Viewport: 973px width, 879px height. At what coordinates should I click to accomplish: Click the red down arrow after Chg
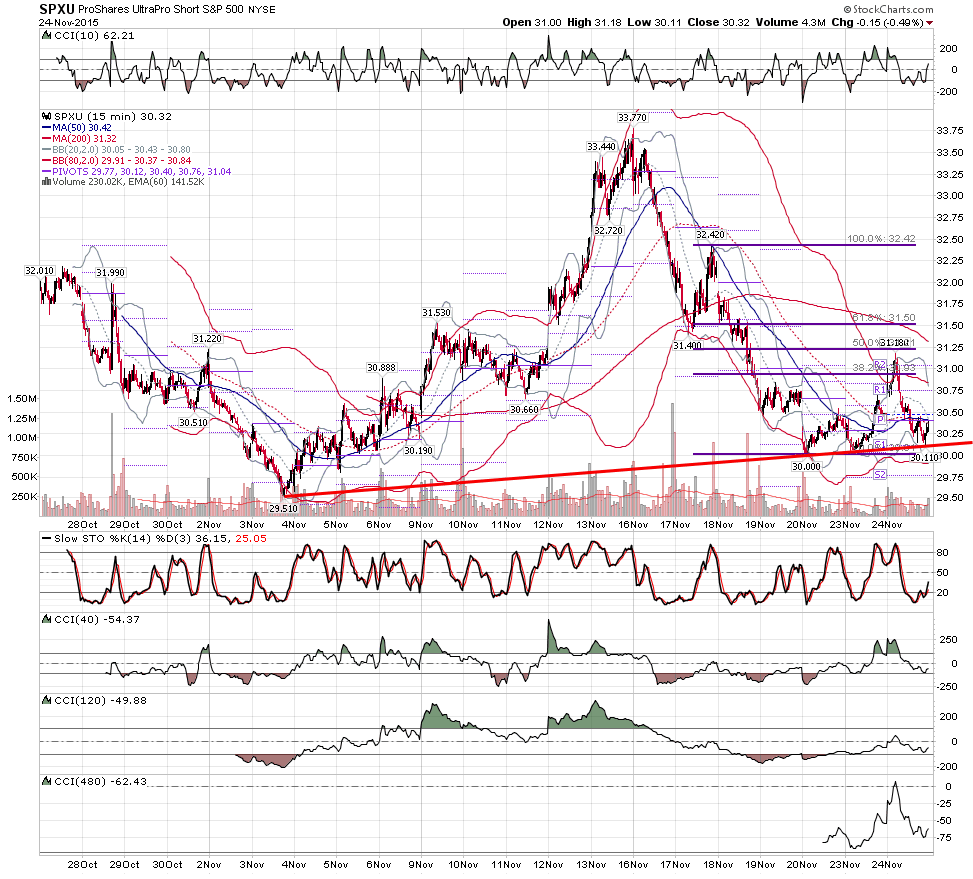point(930,23)
